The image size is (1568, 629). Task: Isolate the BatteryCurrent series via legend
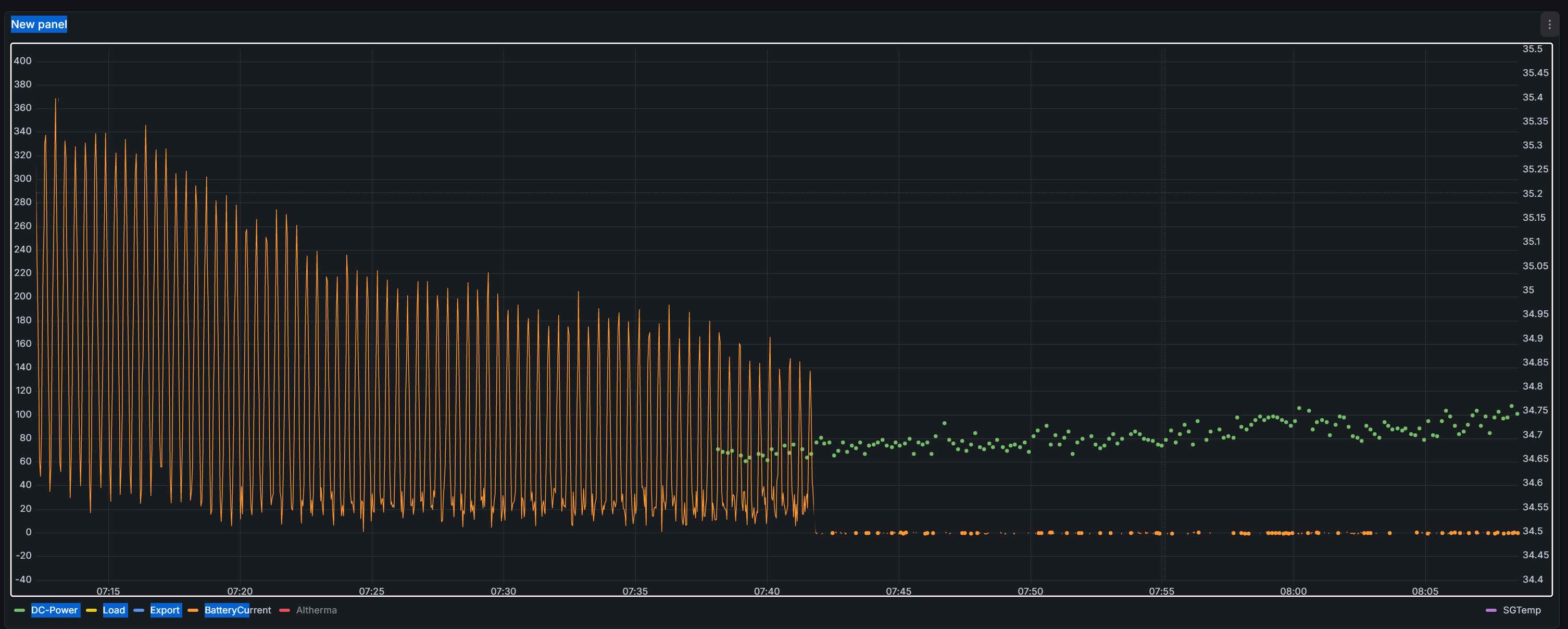(237, 610)
